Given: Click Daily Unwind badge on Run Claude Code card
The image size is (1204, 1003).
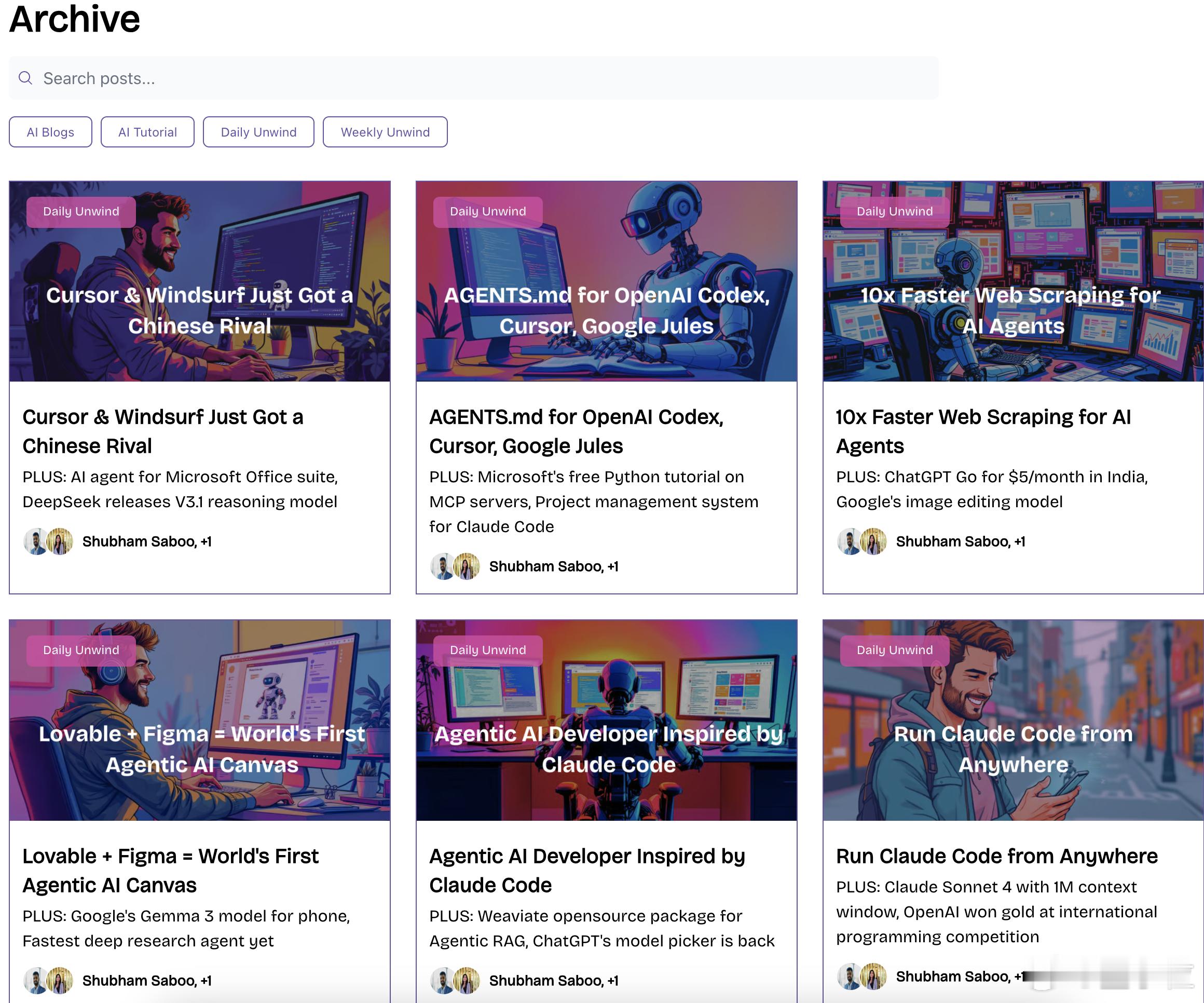Looking at the screenshot, I should pyautogui.click(x=894, y=650).
